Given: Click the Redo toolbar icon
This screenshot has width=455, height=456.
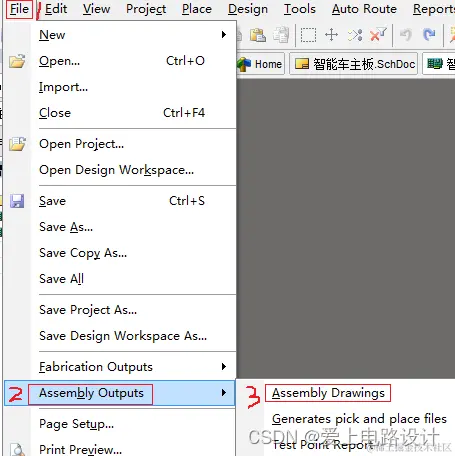Looking at the screenshot, I should pos(429,35).
